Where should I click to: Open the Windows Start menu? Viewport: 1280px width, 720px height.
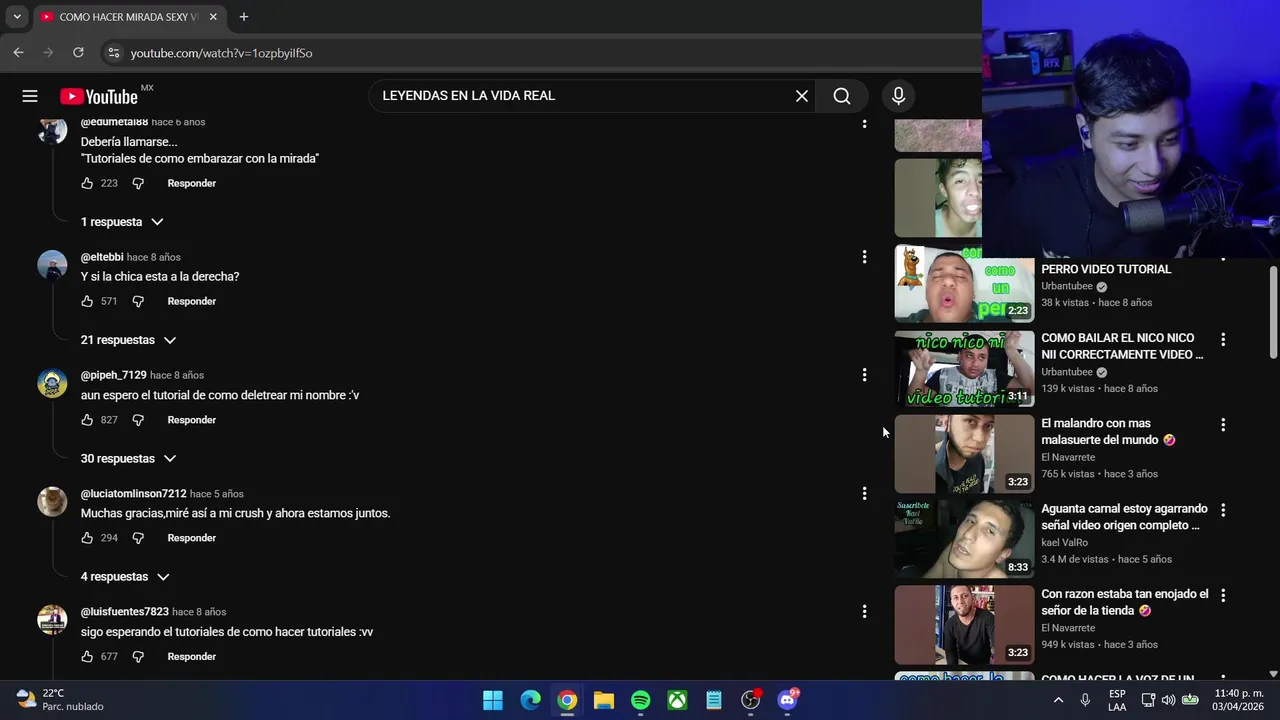(x=493, y=700)
